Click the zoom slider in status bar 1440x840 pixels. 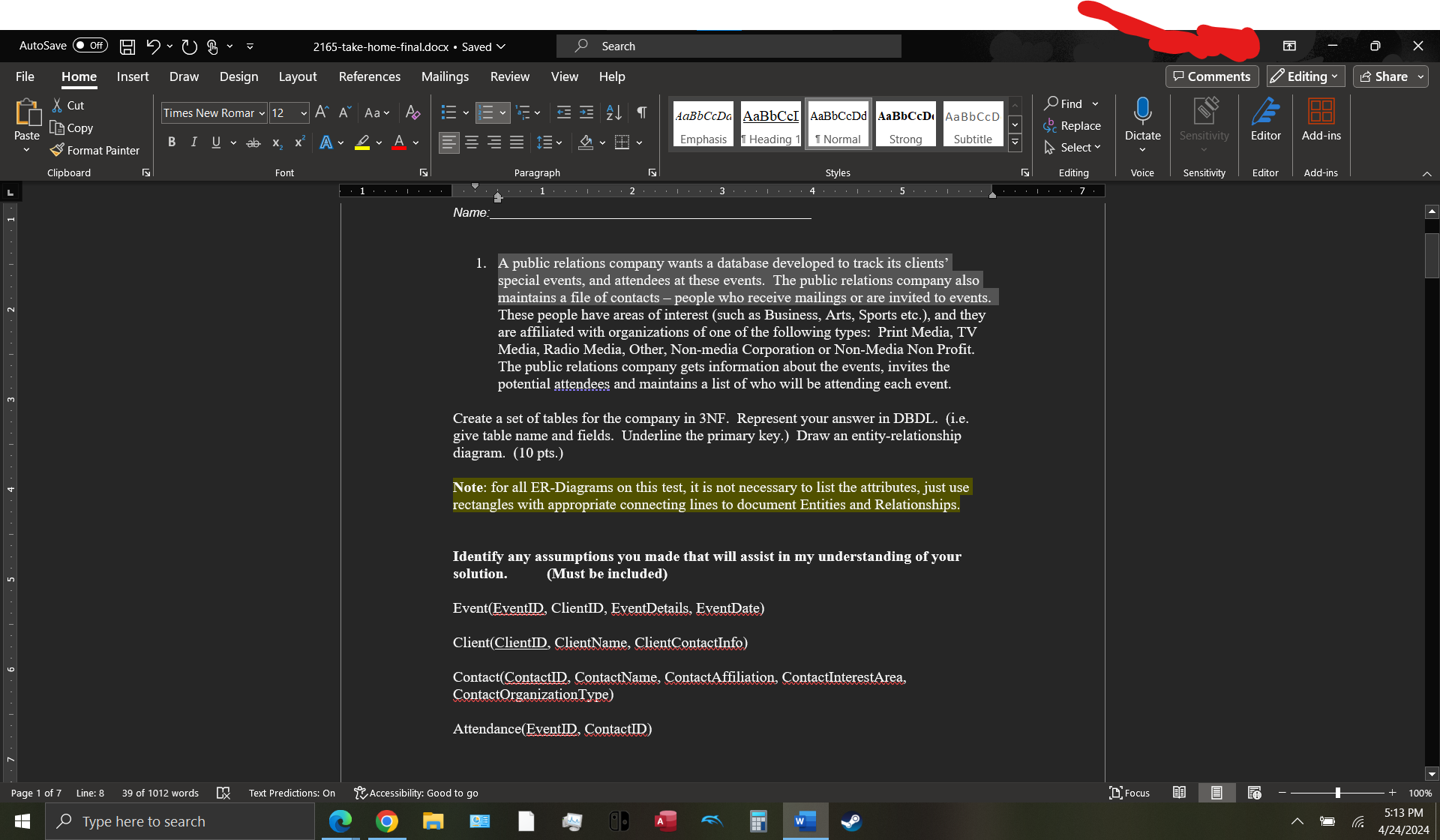(1337, 793)
